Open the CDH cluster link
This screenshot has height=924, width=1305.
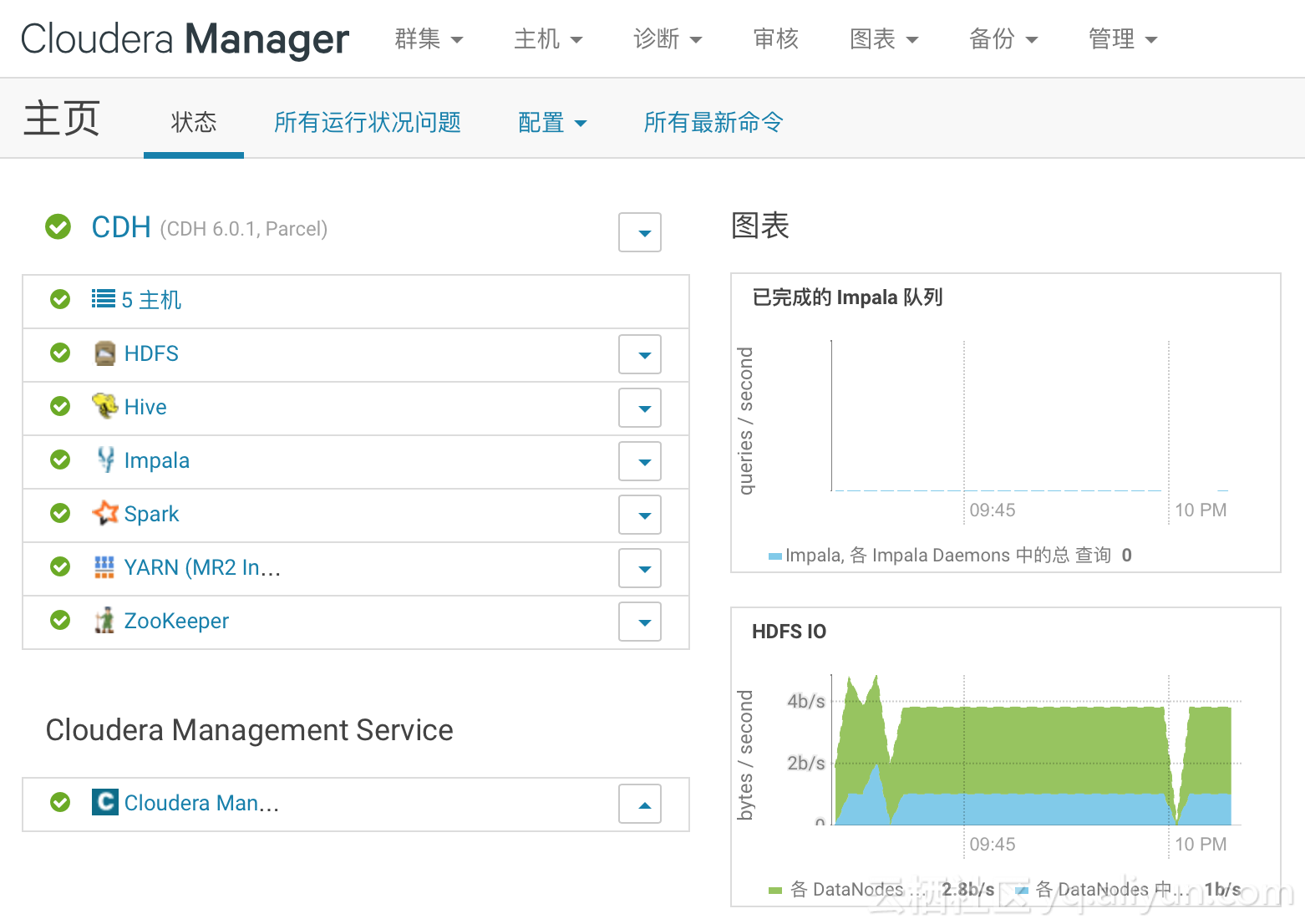pyautogui.click(x=122, y=227)
